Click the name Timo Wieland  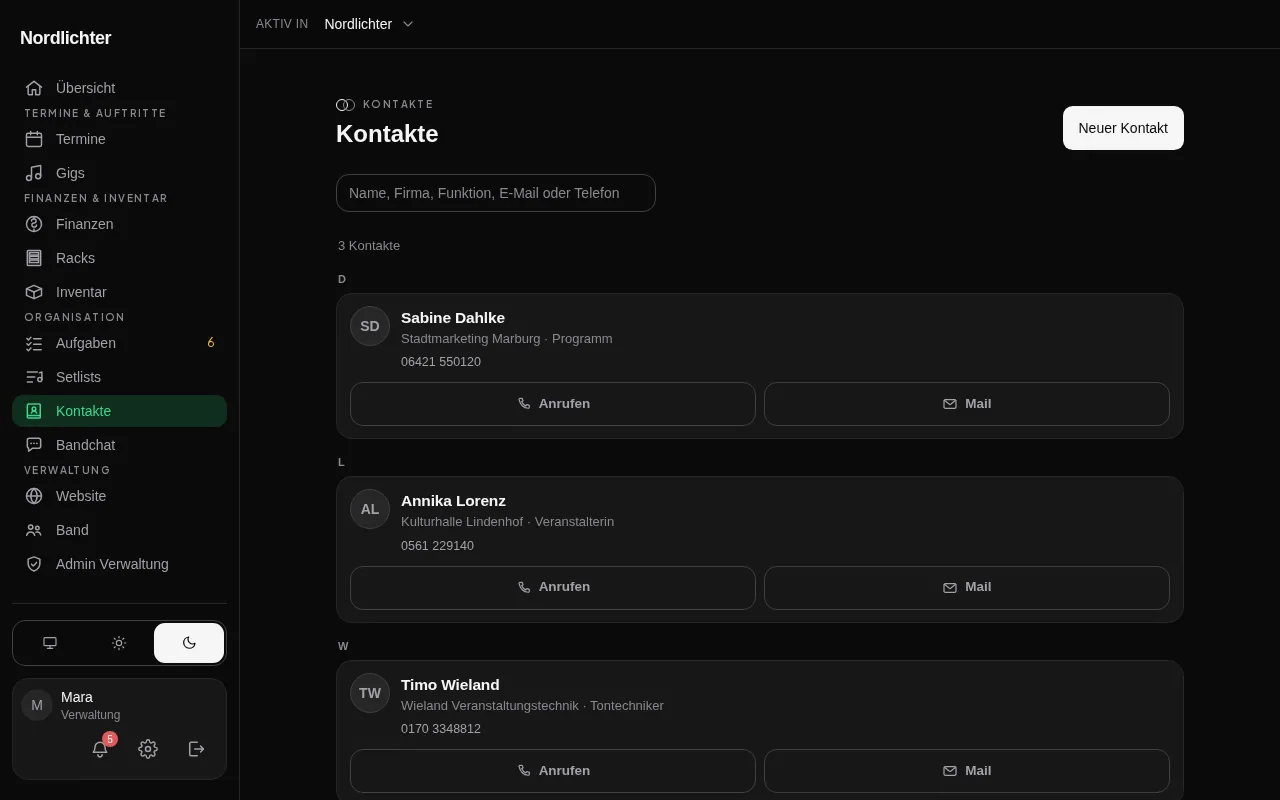(x=450, y=685)
